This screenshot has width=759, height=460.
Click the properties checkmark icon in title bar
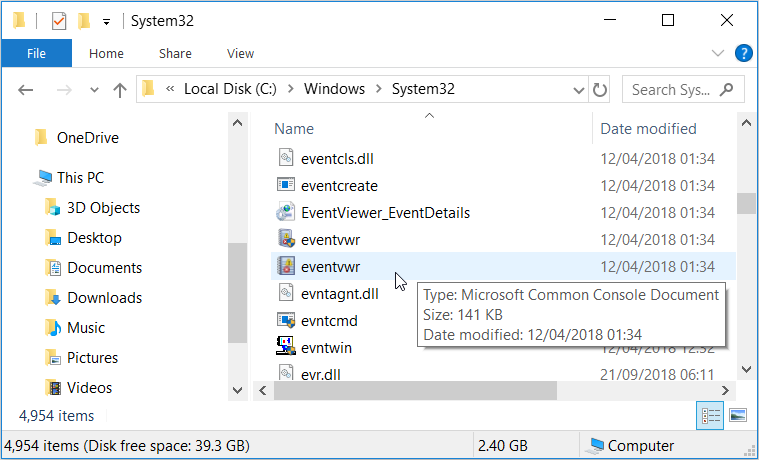58,20
